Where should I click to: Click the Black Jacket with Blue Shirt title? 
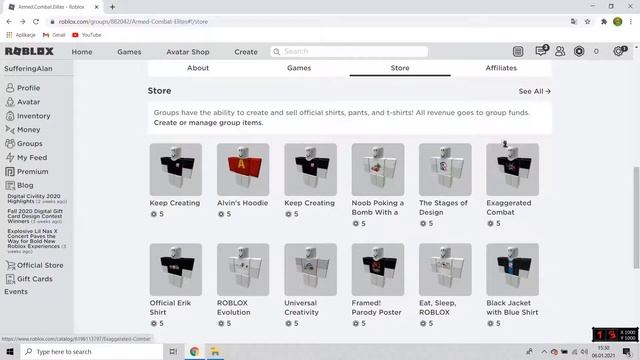click(512, 308)
